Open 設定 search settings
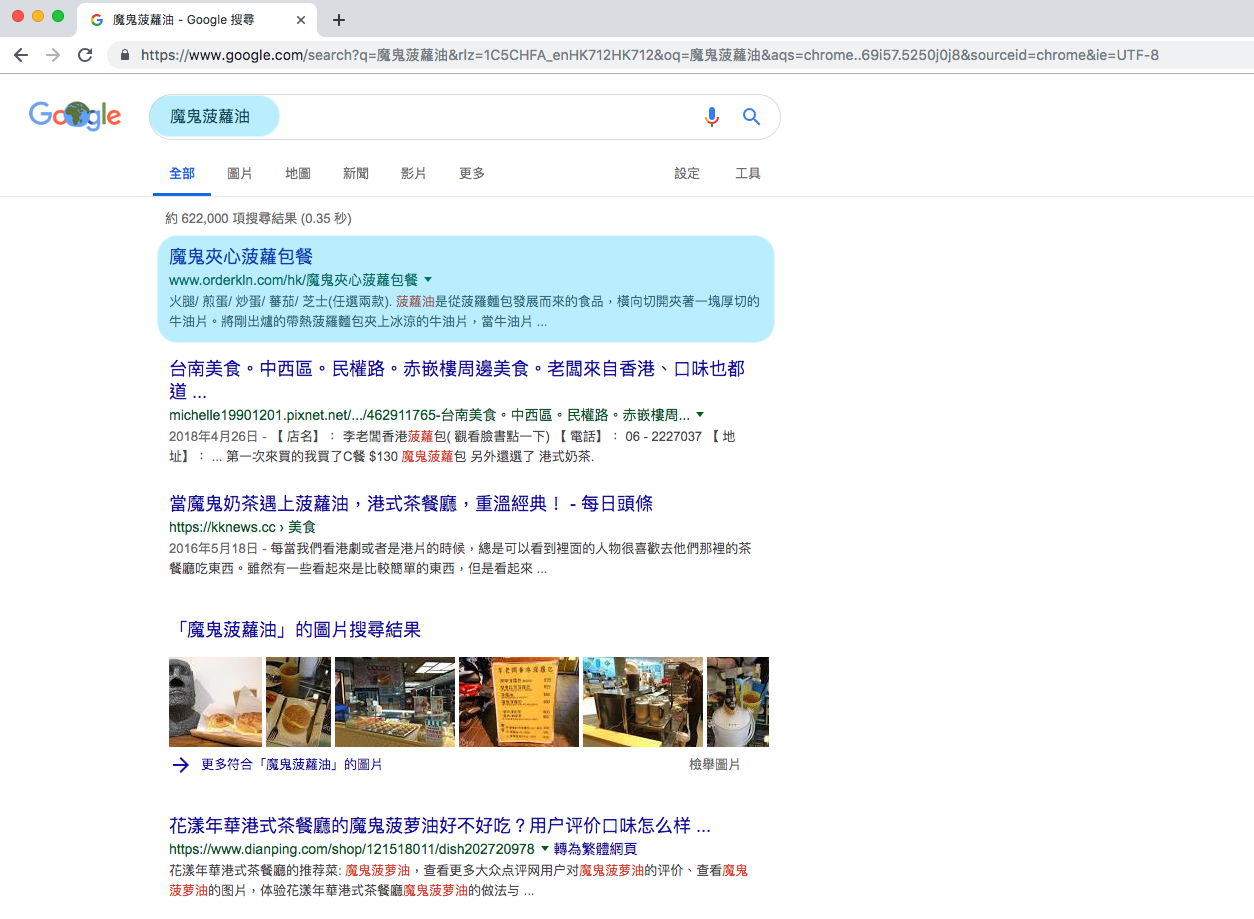This screenshot has height=919, width=1254. [x=687, y=173]
